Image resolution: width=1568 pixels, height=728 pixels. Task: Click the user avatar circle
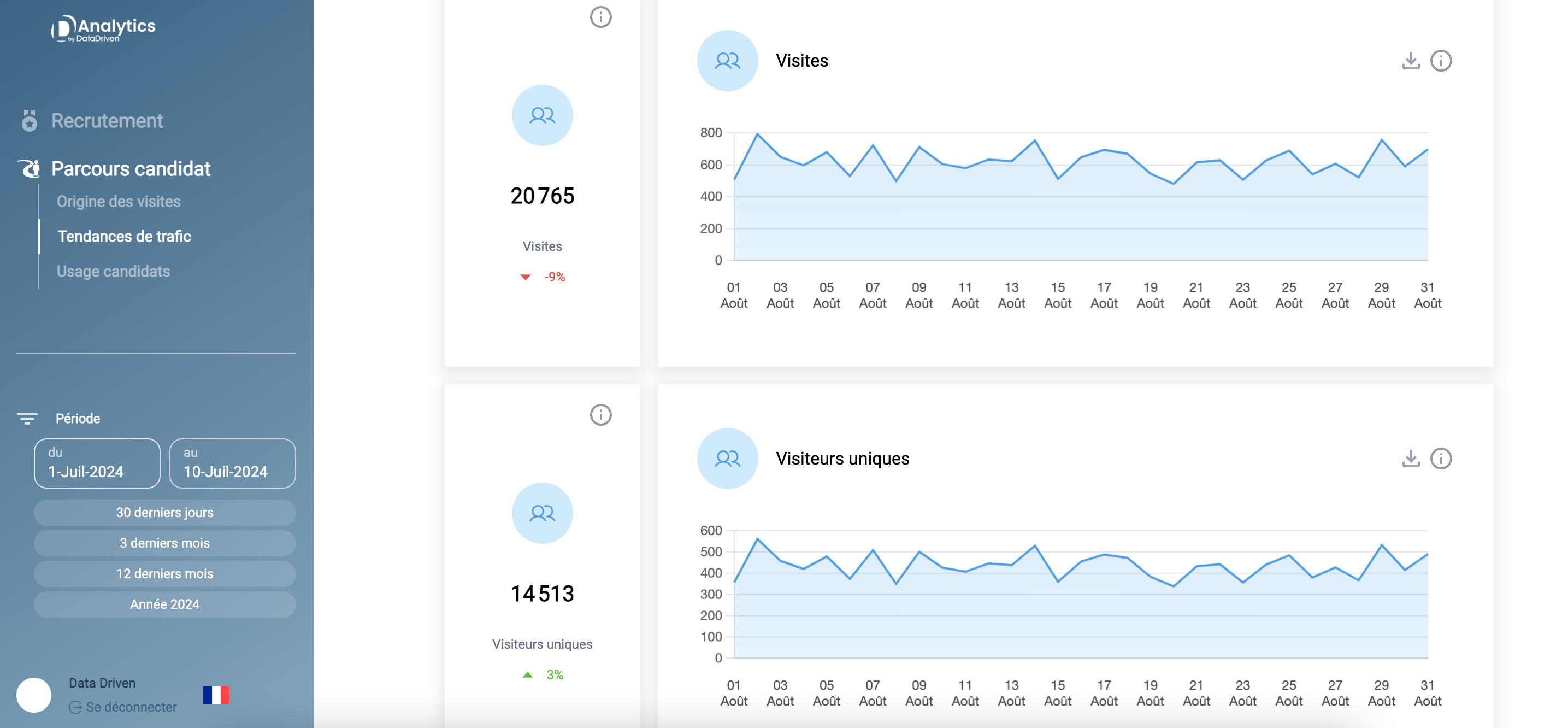click(34, 695)
